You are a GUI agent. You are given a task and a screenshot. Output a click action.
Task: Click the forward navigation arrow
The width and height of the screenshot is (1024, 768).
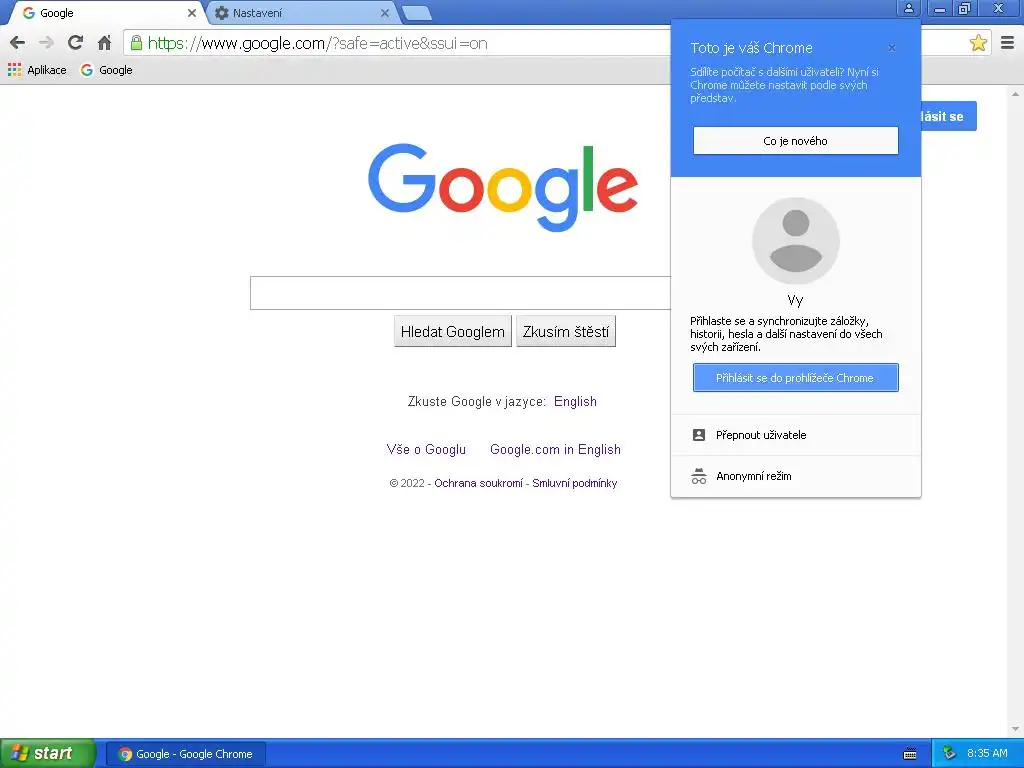coord(46,43)
